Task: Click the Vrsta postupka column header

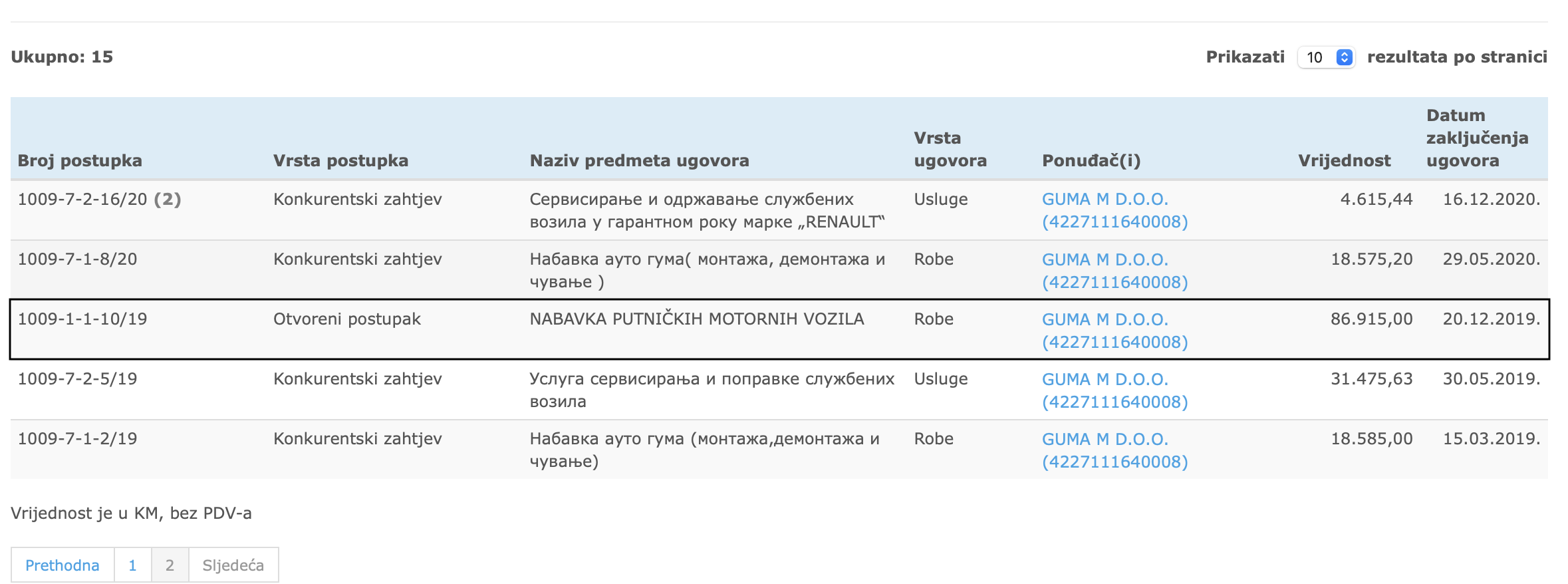Action: [x=340, y=160]
